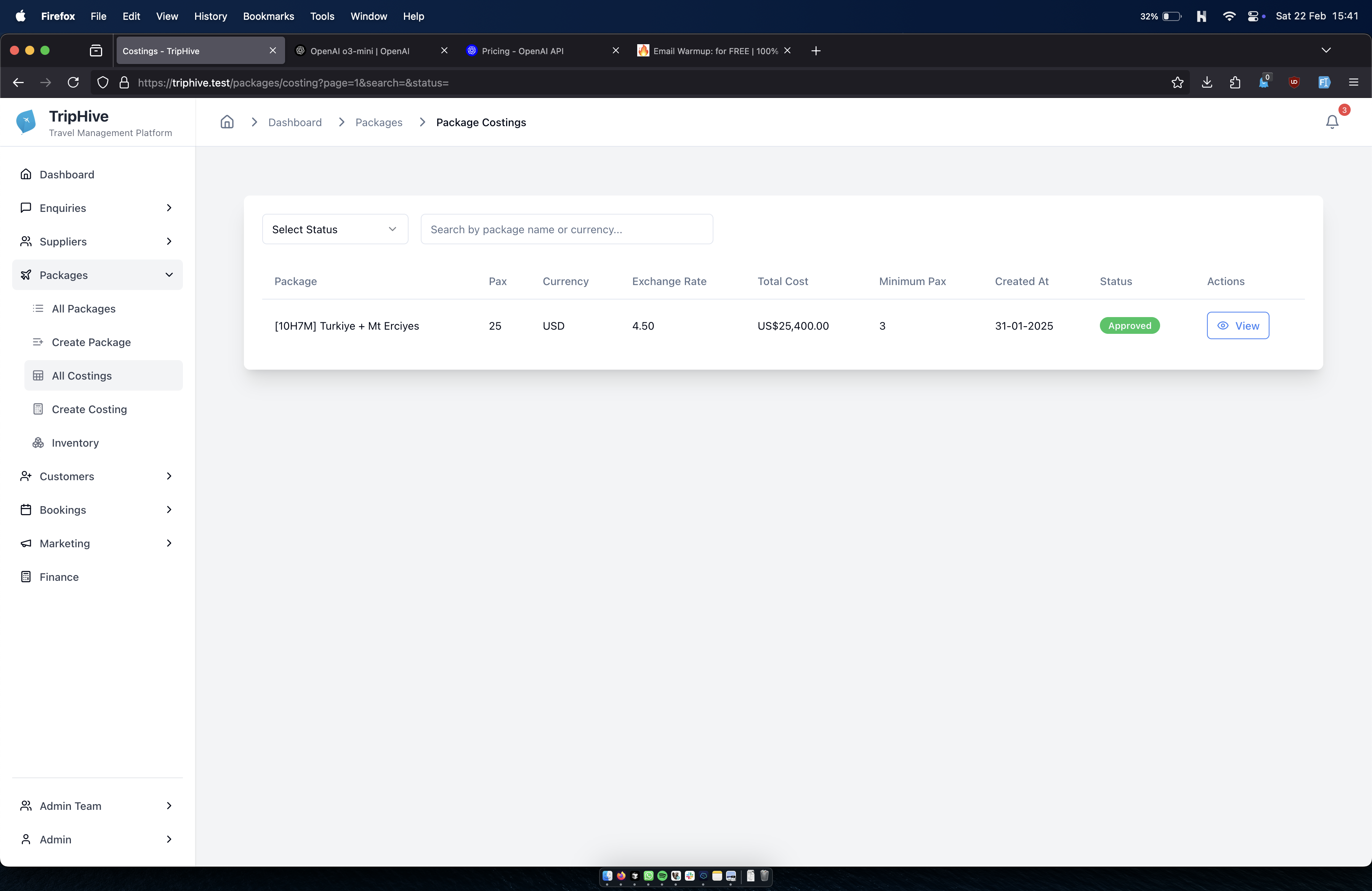The image size is (1372, 891).
Task: Open All Costings sidebar link
Action: (x=103, y=375)
